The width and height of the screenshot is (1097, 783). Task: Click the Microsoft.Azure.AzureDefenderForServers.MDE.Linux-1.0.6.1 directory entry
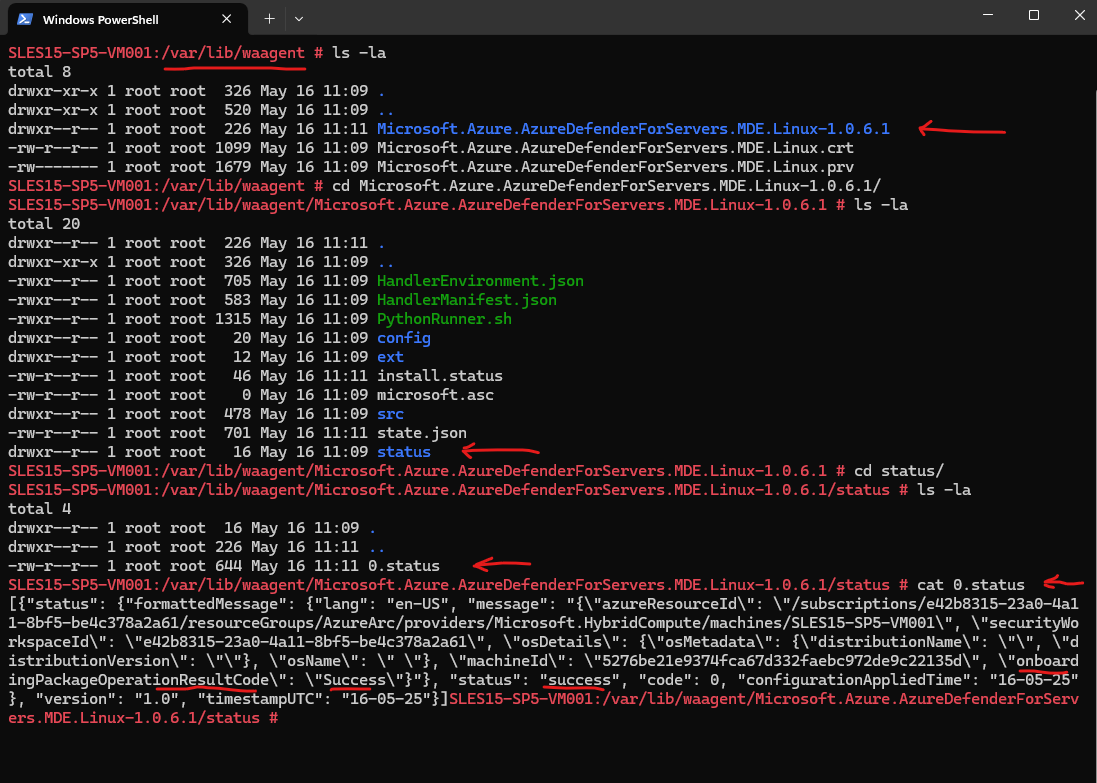point(633,129)
